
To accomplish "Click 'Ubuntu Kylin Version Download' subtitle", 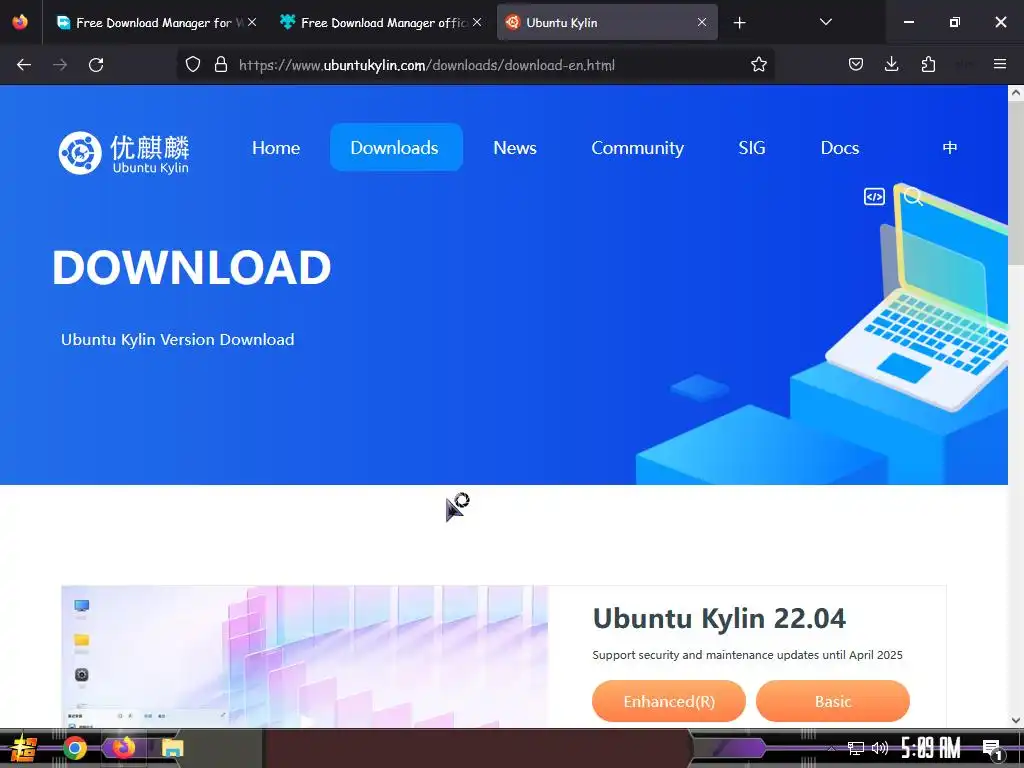I will (178, 340).
